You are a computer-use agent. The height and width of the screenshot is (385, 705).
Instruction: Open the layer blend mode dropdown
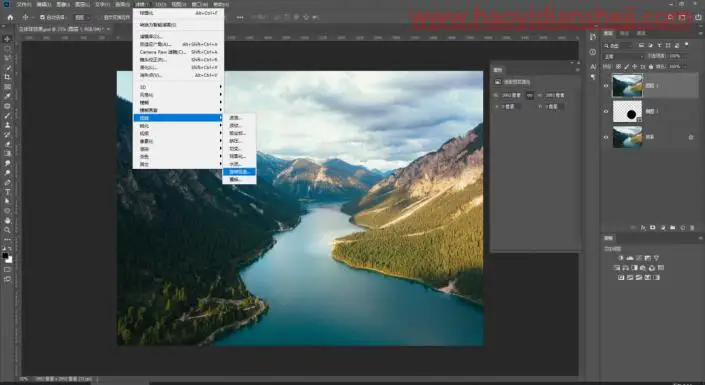623,56
